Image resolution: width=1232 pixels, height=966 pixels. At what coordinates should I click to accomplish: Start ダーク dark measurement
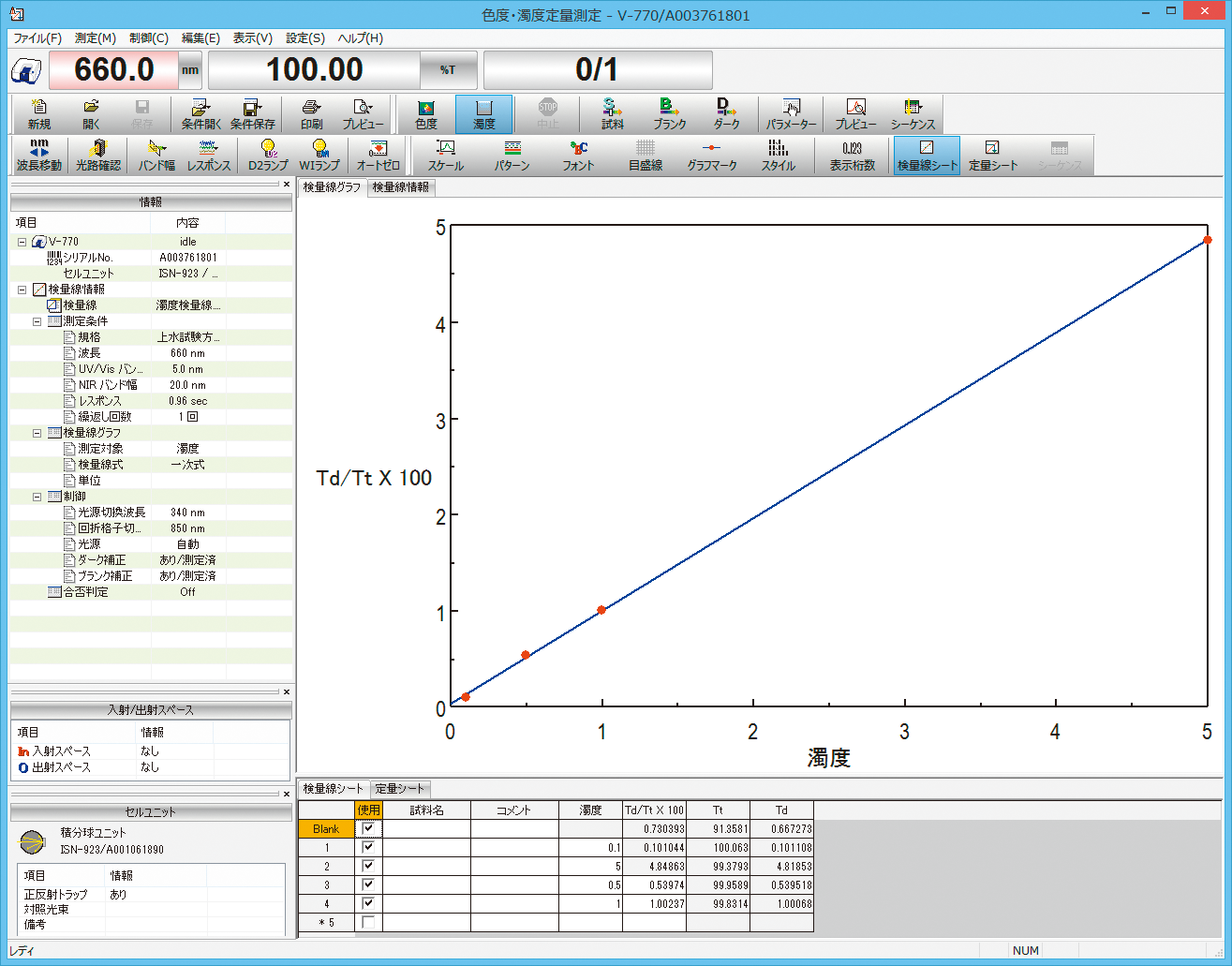click(x=726, y=114)
